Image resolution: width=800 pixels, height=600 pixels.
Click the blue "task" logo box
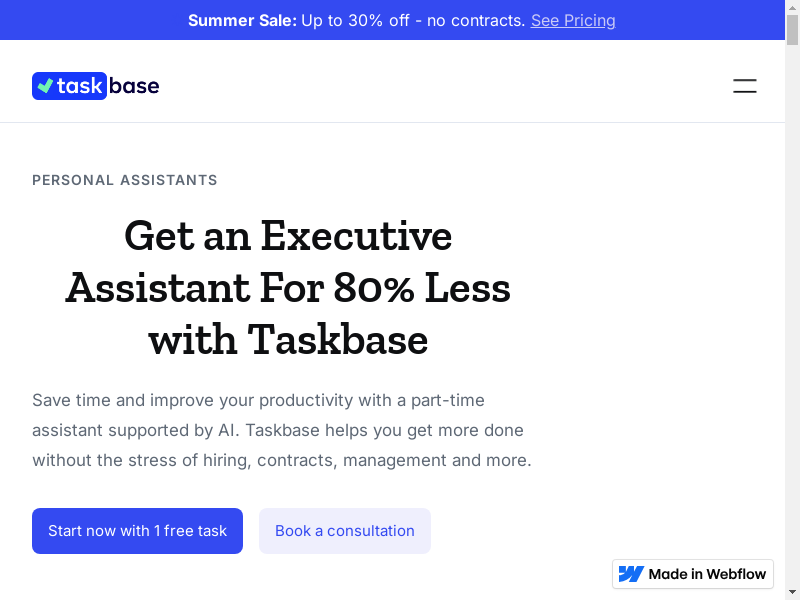[x=70, y=86]
